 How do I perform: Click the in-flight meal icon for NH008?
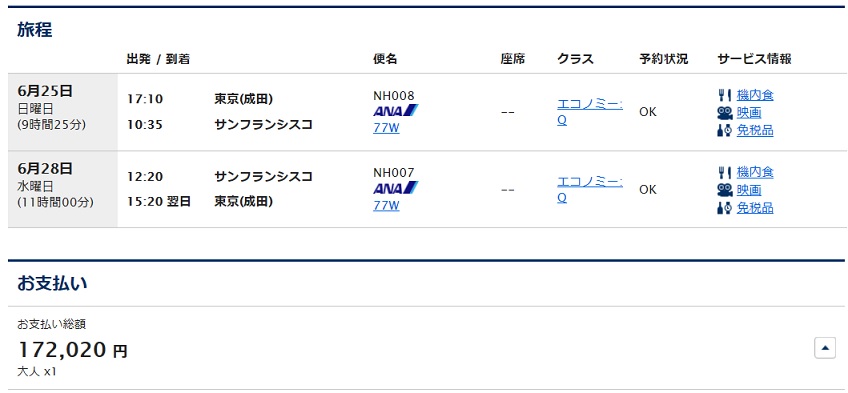pos(724,96)
